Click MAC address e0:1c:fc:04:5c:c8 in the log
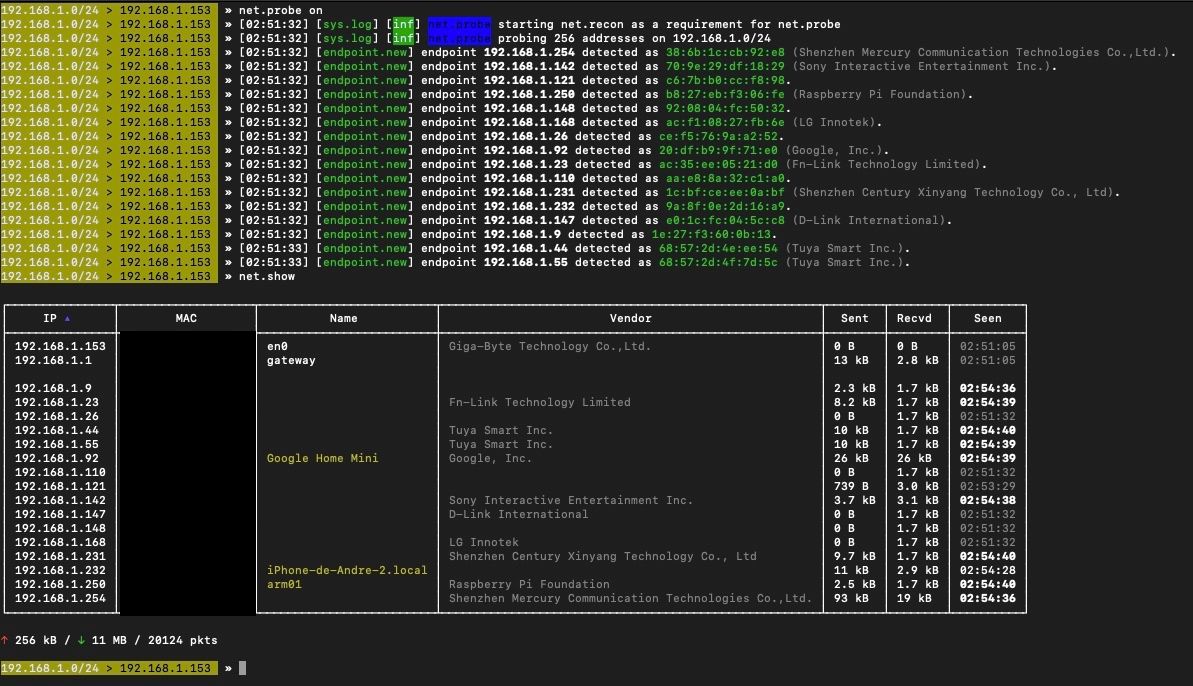 (x=725, y=221)
